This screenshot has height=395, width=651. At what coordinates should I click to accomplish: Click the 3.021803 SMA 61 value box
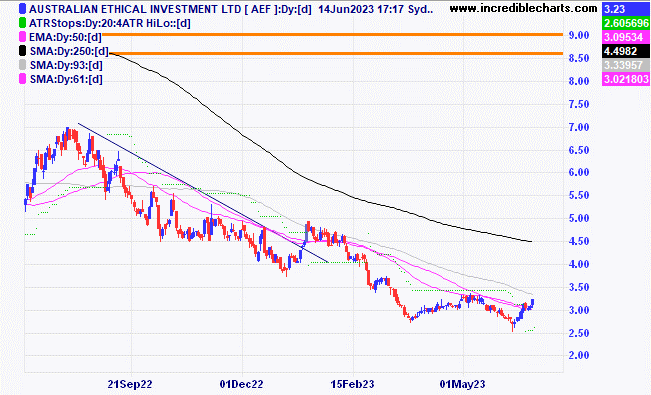click(626, 79)
